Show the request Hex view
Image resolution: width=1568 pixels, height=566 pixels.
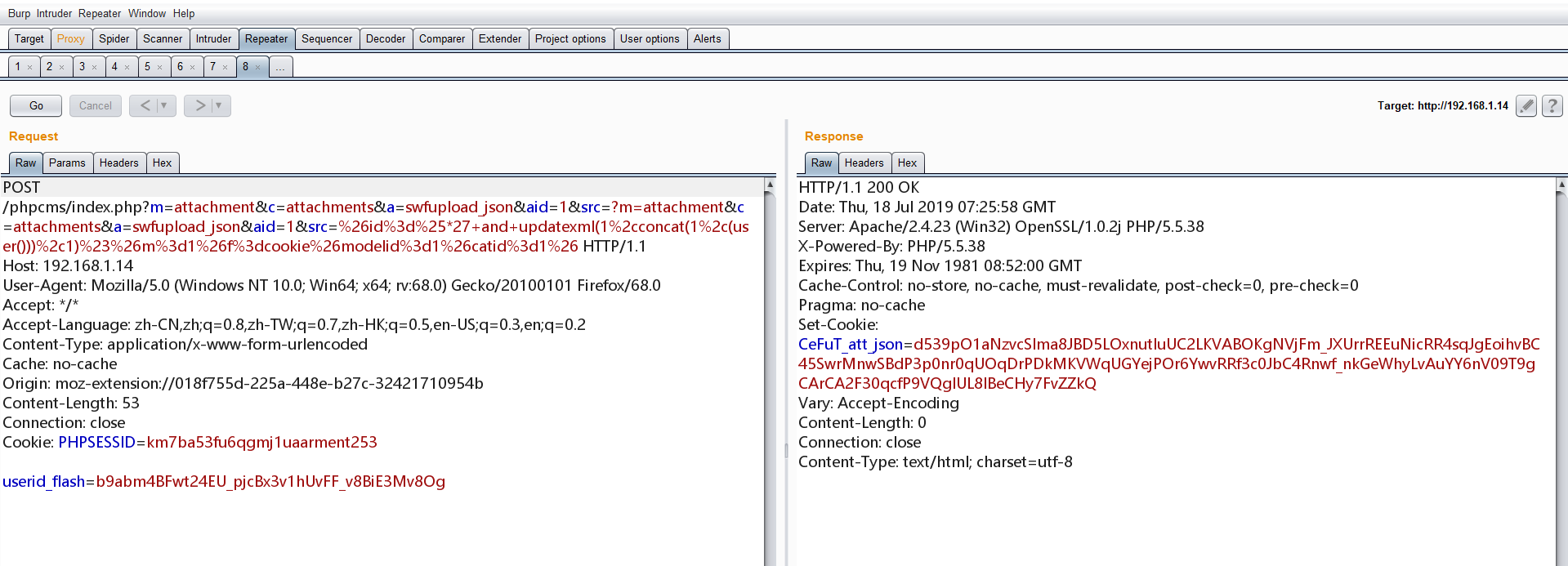tap(163, 163)
